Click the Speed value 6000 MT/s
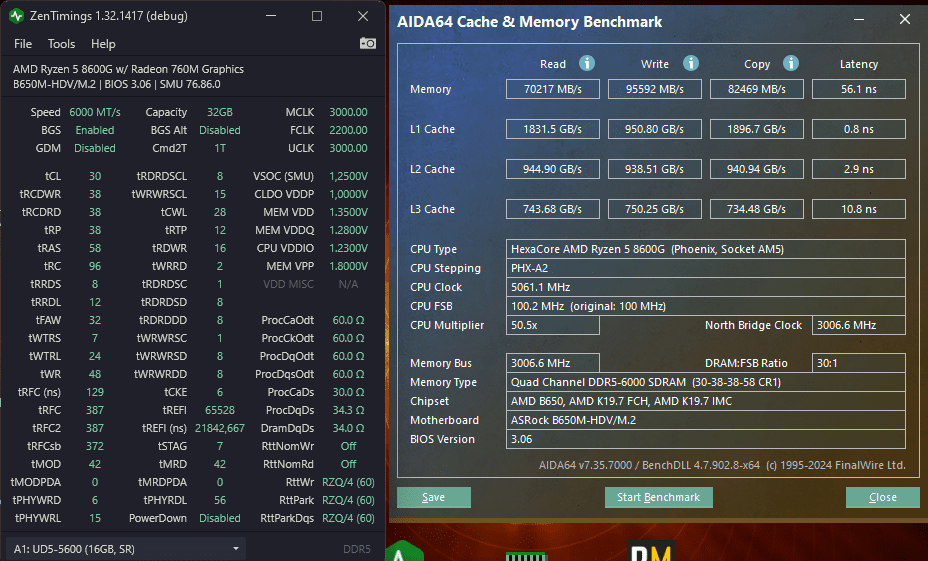 [x=95, y=112]
